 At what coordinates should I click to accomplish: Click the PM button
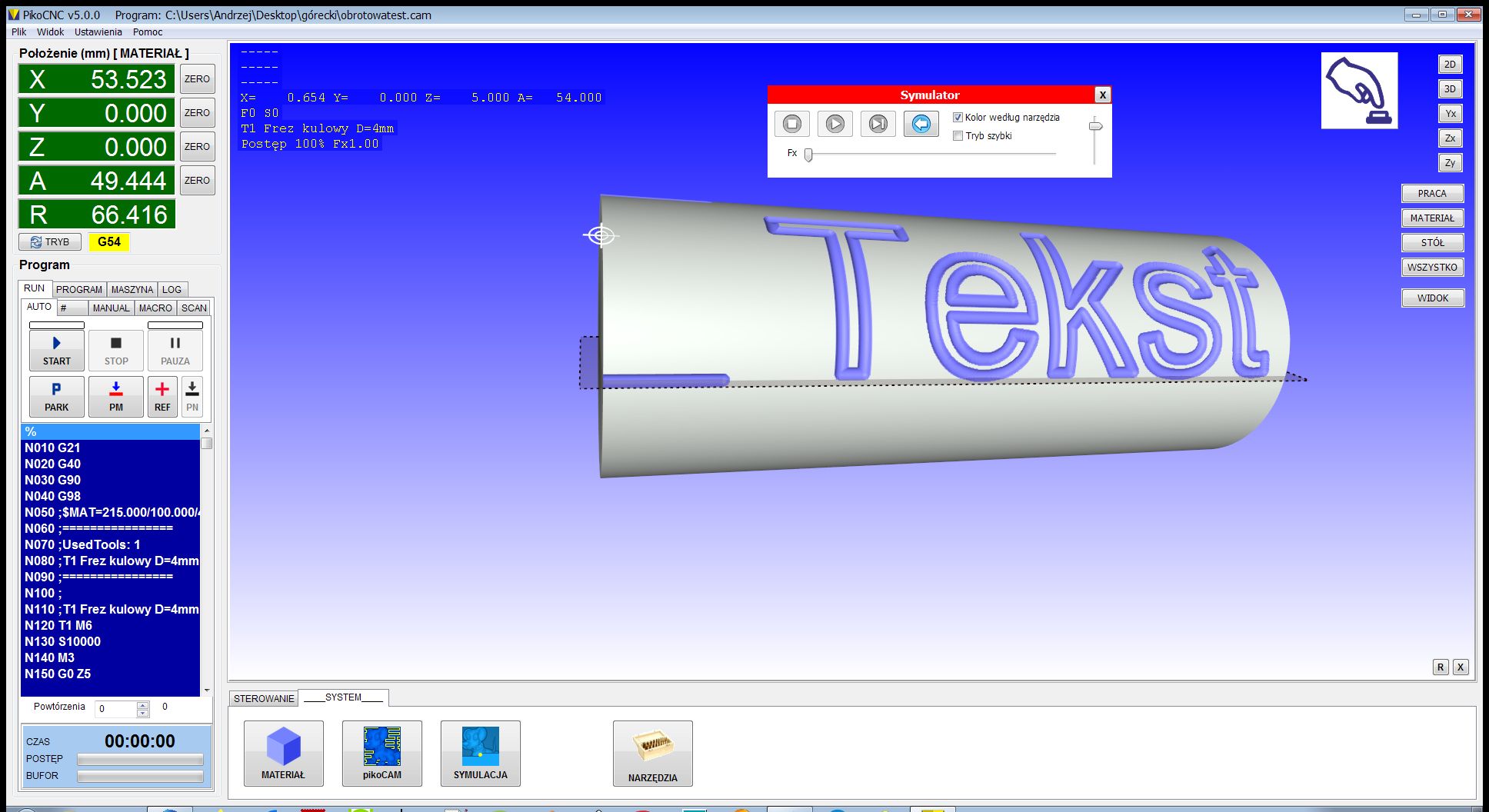(x=116, y=397)
